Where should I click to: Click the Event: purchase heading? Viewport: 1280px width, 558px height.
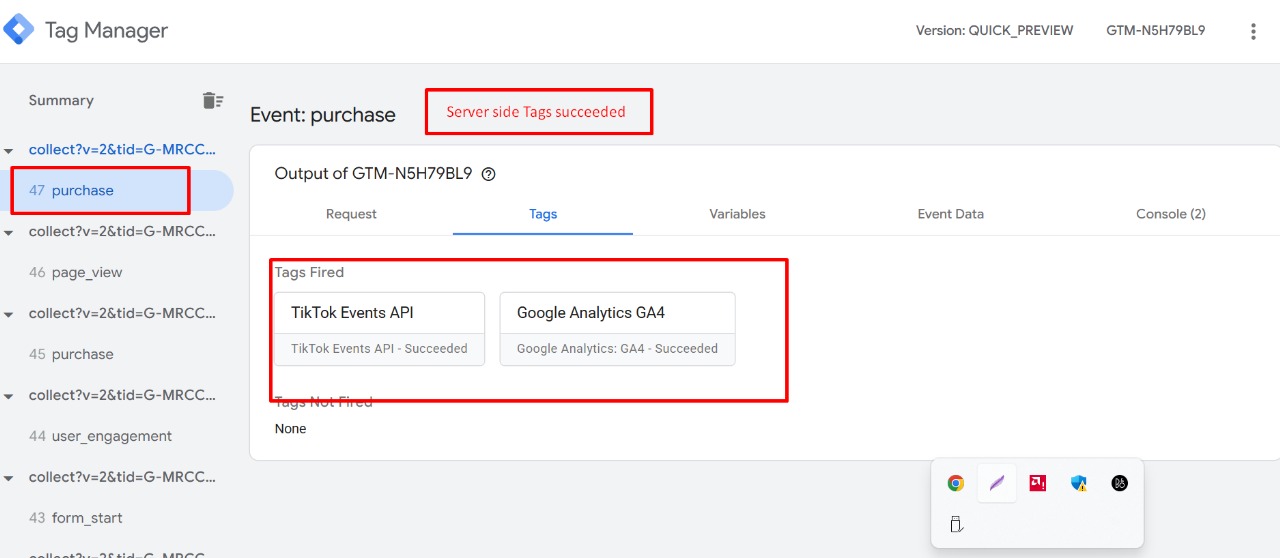click(x=323, y=115)
